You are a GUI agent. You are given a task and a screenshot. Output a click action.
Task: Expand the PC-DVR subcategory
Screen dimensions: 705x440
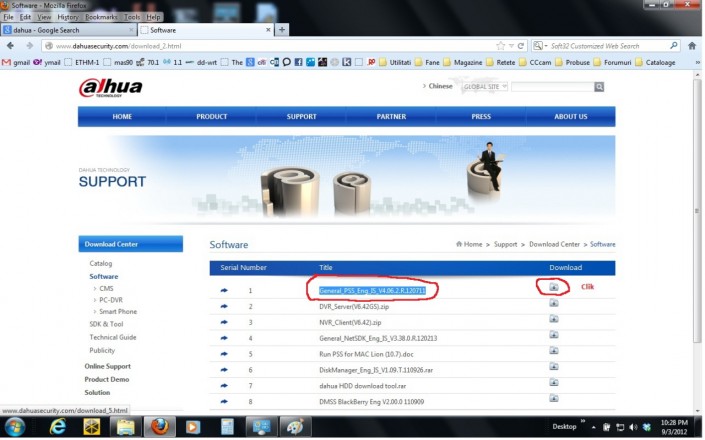click(110, 300)
